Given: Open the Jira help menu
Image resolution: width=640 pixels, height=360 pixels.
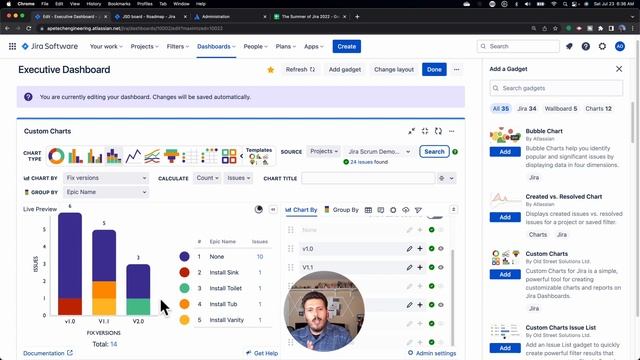Looking at the screenshot, I should pos(586,47).
